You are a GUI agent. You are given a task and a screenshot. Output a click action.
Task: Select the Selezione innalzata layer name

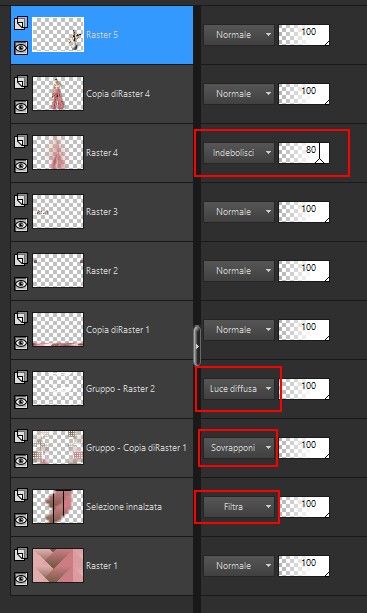[x=124, y=507]
